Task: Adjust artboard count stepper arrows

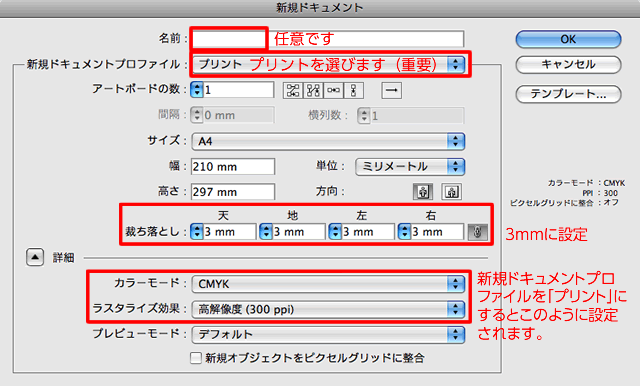Action: pyautogui.click(x=197, y=90)
